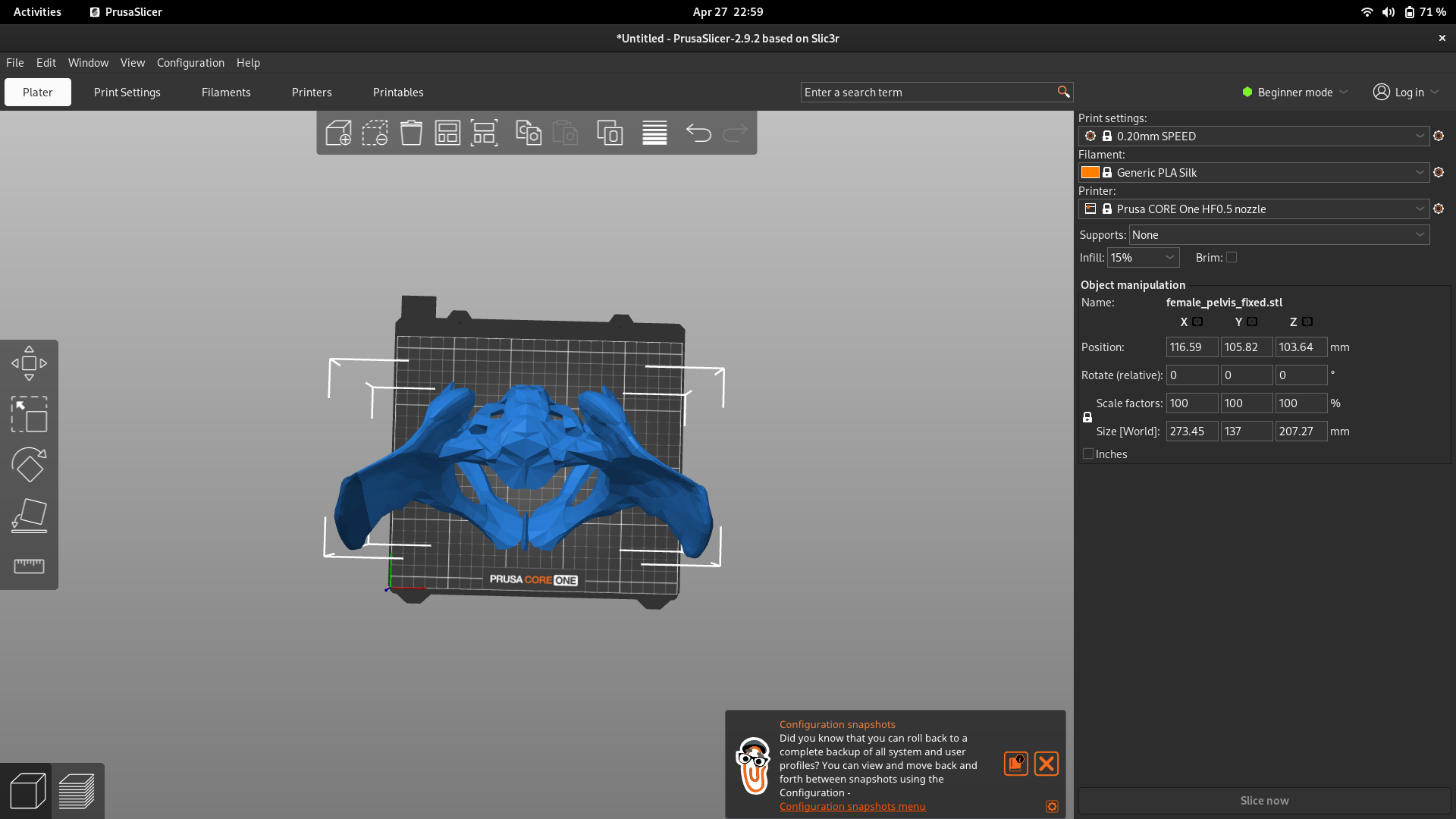Open the Supports dropdown

tap(1279, 235)
